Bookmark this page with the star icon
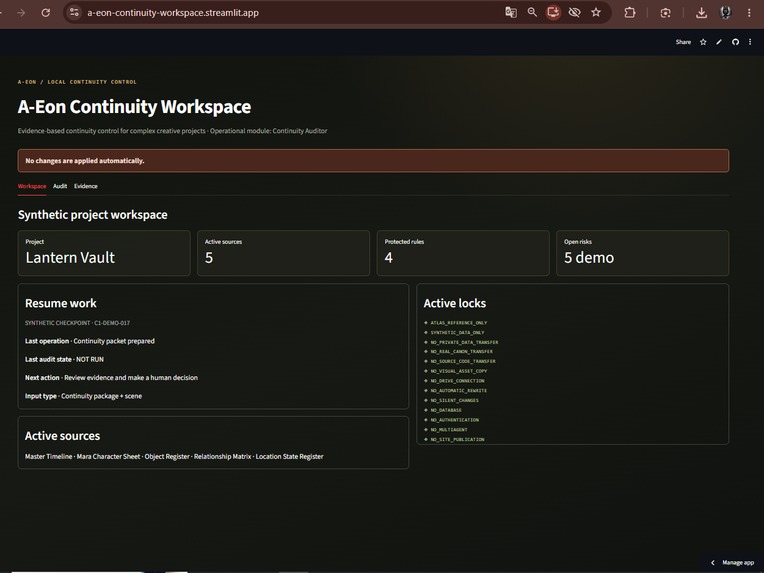Screen dimensions: 764x573 tap(596, 13)
